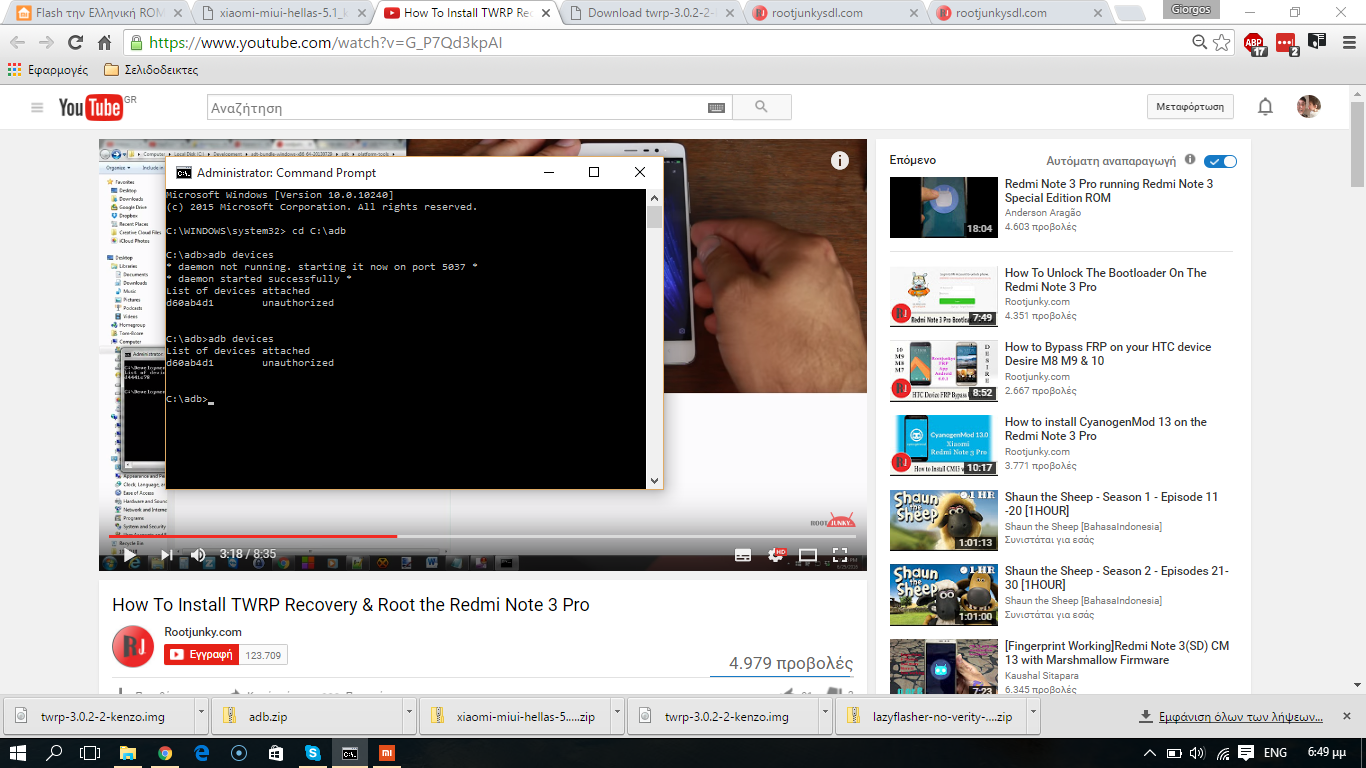Open video quality settings gear
Viewport: 1366px width, 768px height.
(x=776, y=554)
